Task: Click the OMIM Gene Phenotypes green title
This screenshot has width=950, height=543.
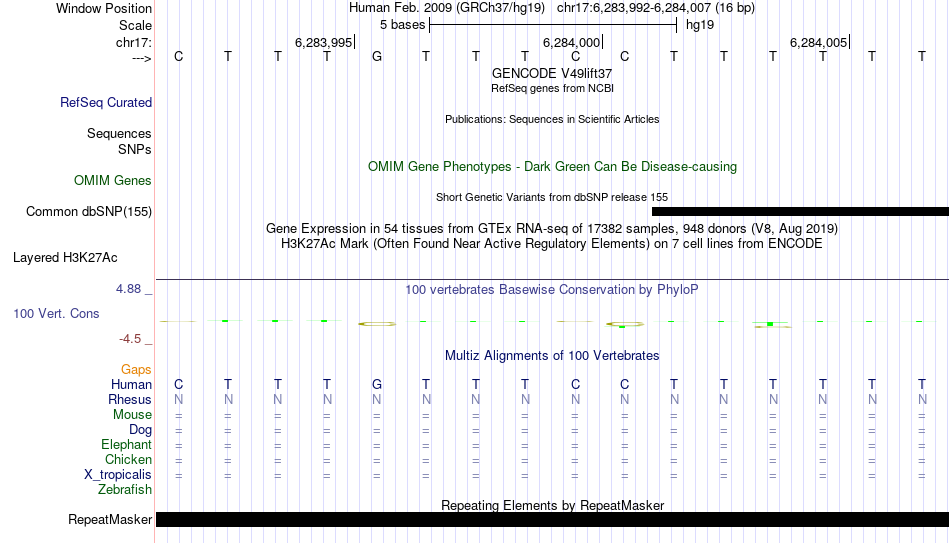Action: [x=552, y=167]
